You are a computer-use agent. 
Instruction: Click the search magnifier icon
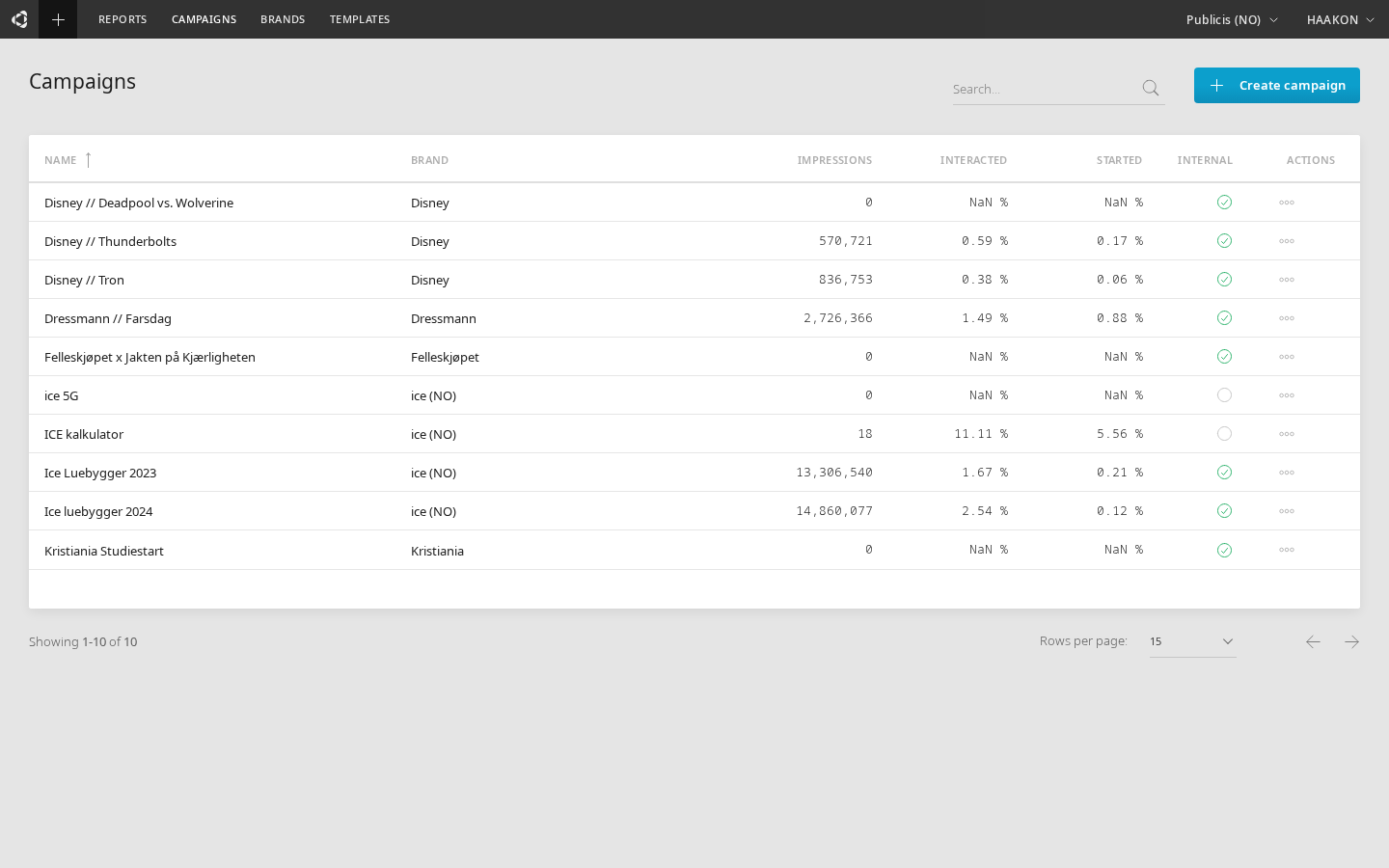(x=1150, y=89)
